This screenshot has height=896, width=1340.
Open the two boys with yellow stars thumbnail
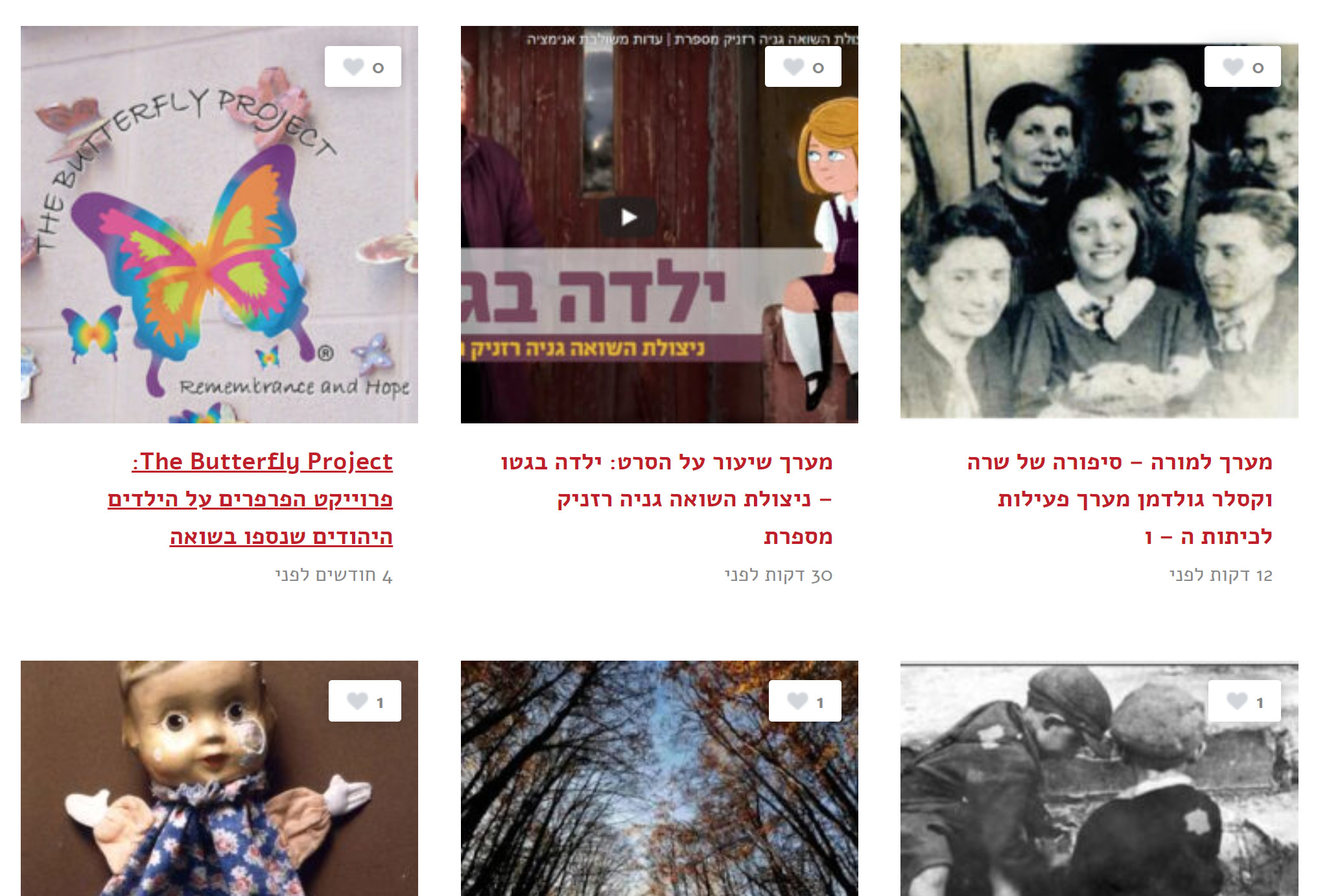[1099, 778]
